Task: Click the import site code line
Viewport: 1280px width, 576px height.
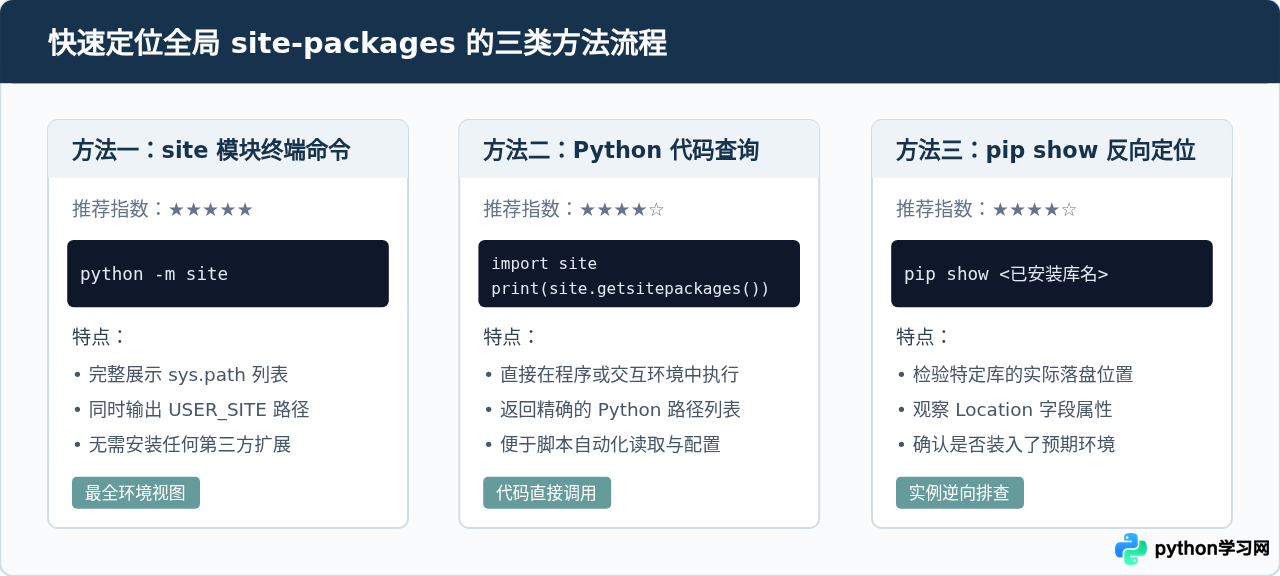Action: (544, 264)
